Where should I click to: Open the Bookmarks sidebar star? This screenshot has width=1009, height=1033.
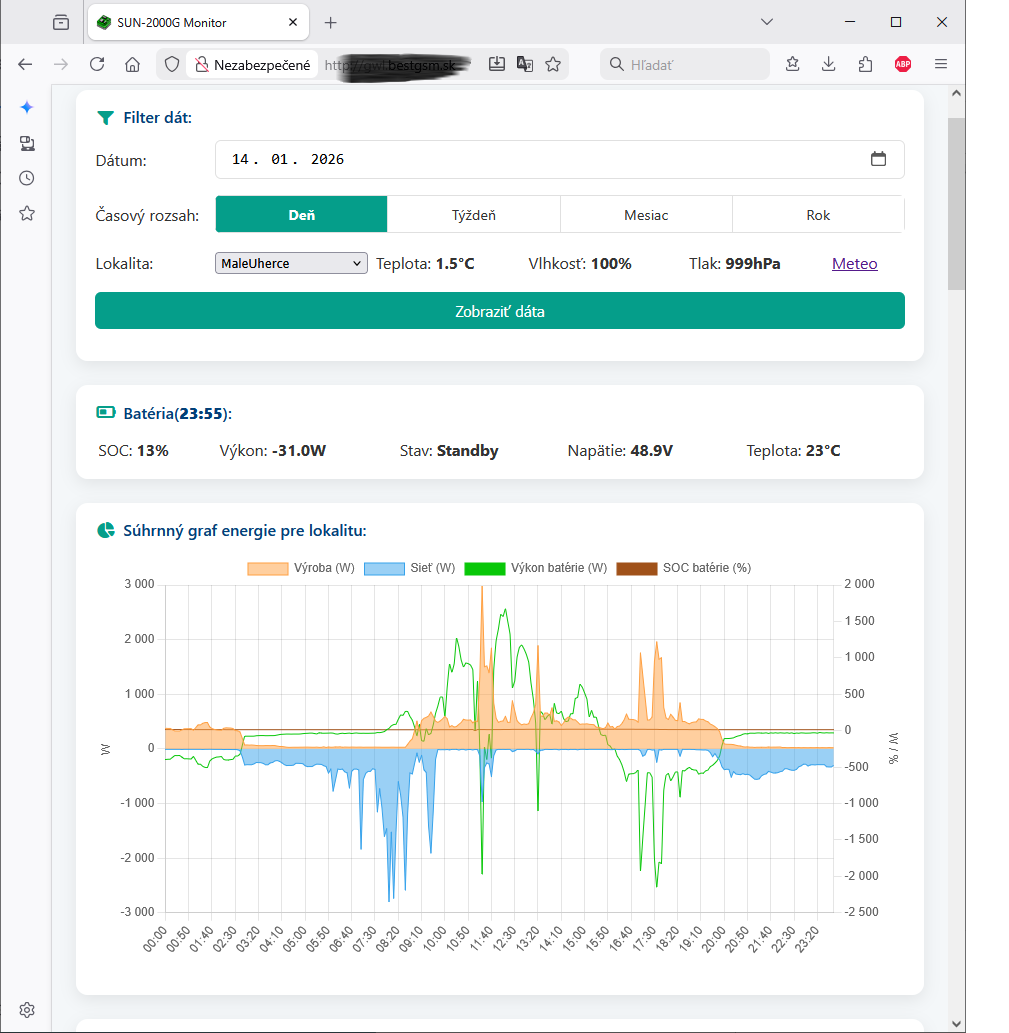pyautogui.click(x=27, y=213)
